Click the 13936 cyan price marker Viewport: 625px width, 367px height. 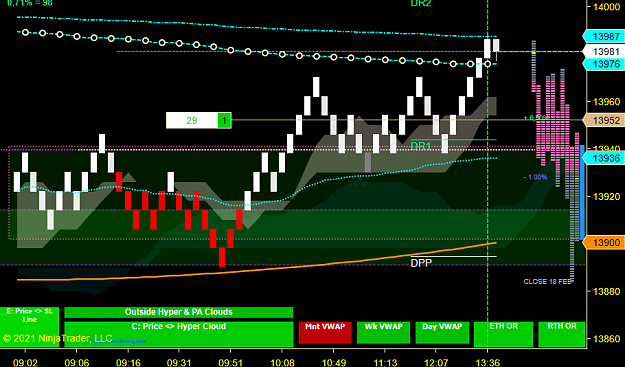pos(603,158)
